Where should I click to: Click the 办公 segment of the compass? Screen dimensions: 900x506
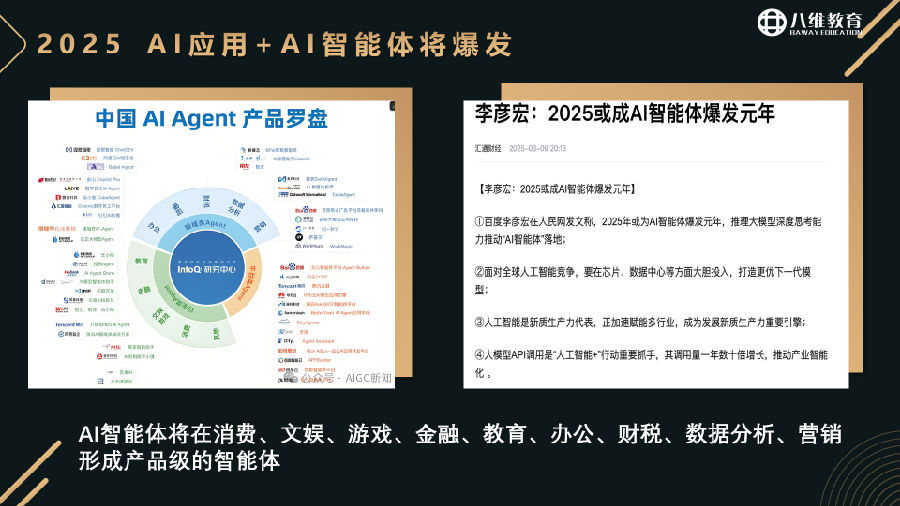(153, 227)
